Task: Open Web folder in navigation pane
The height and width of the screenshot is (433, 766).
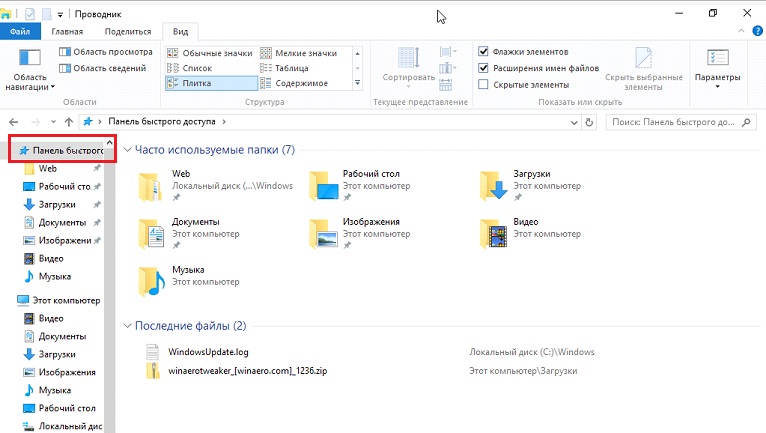Action: click(x=48, y=169)
